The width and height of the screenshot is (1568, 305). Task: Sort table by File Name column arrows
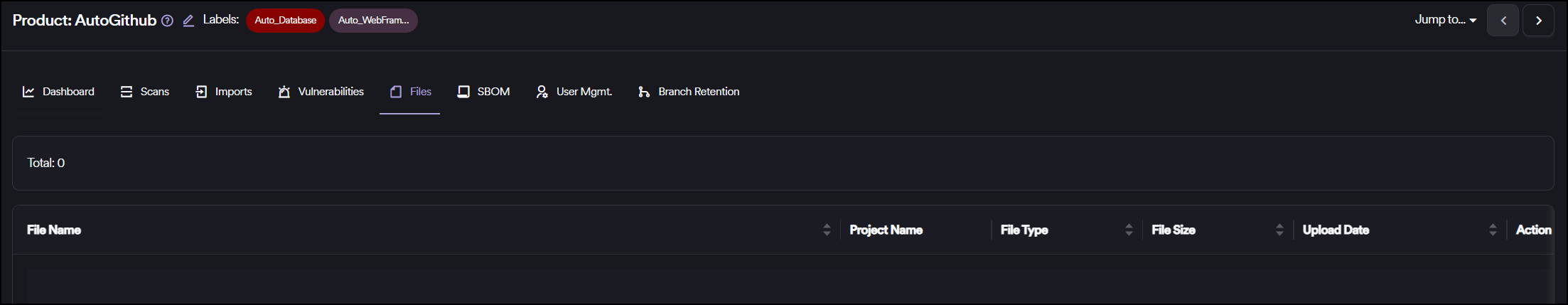click(827, 230)
